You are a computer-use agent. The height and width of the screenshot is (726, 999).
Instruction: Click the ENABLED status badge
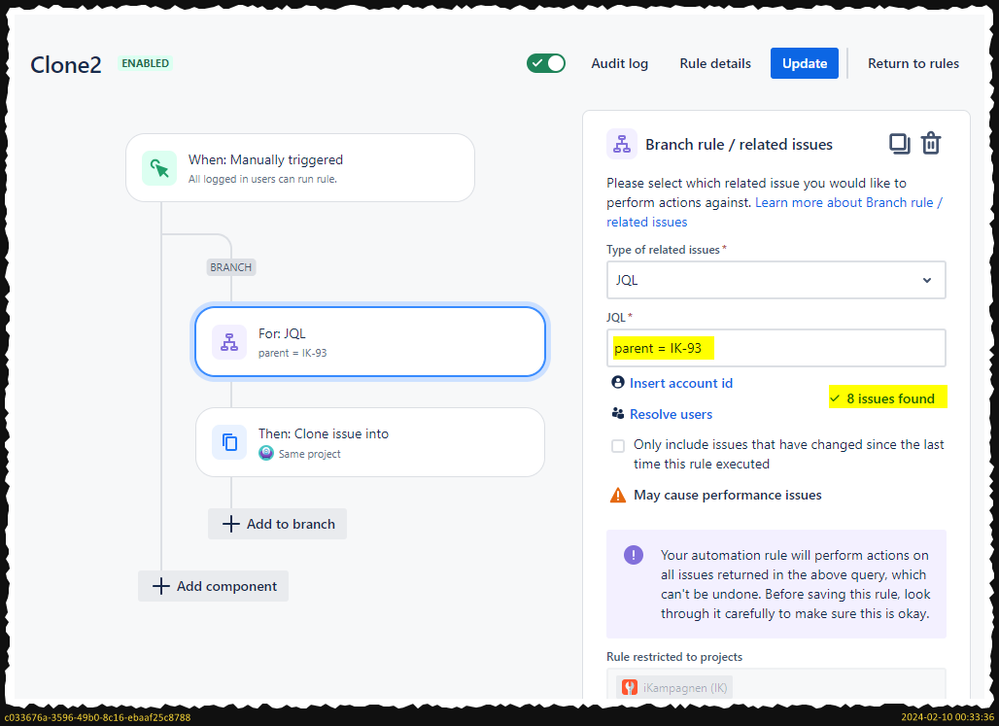coord(145,63)
